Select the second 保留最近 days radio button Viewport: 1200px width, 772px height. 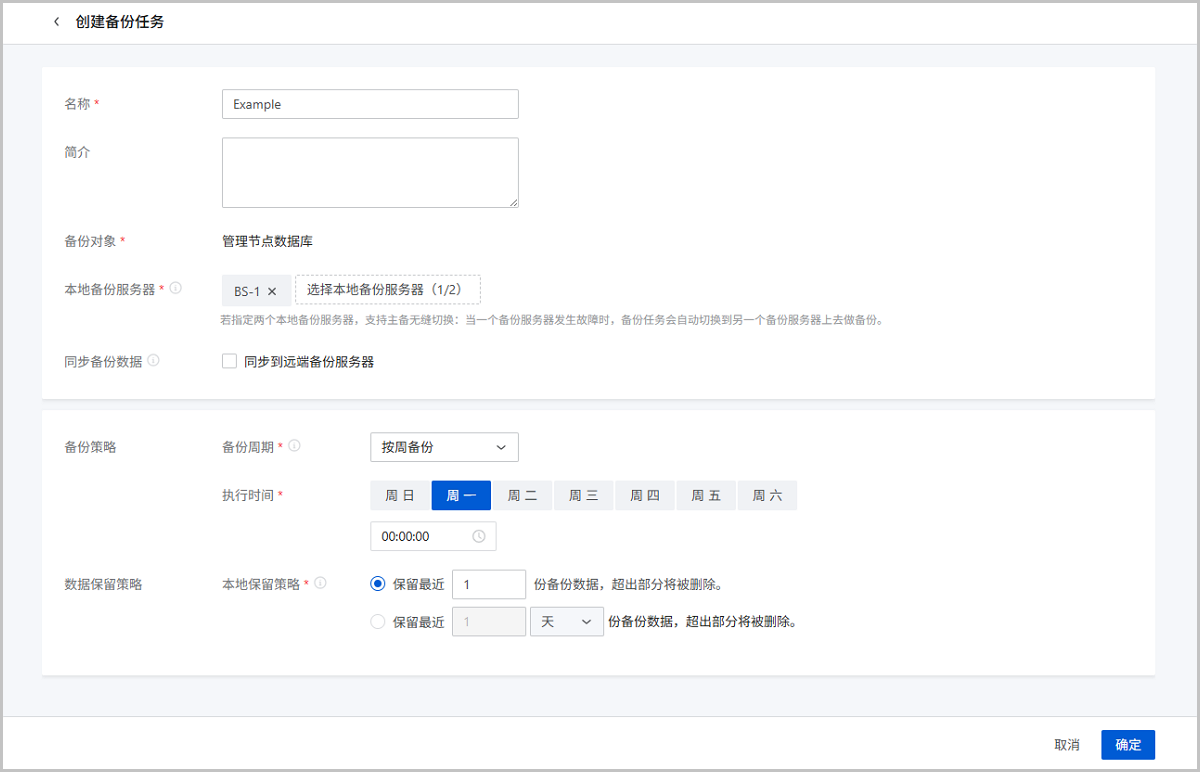click(377, 622)
